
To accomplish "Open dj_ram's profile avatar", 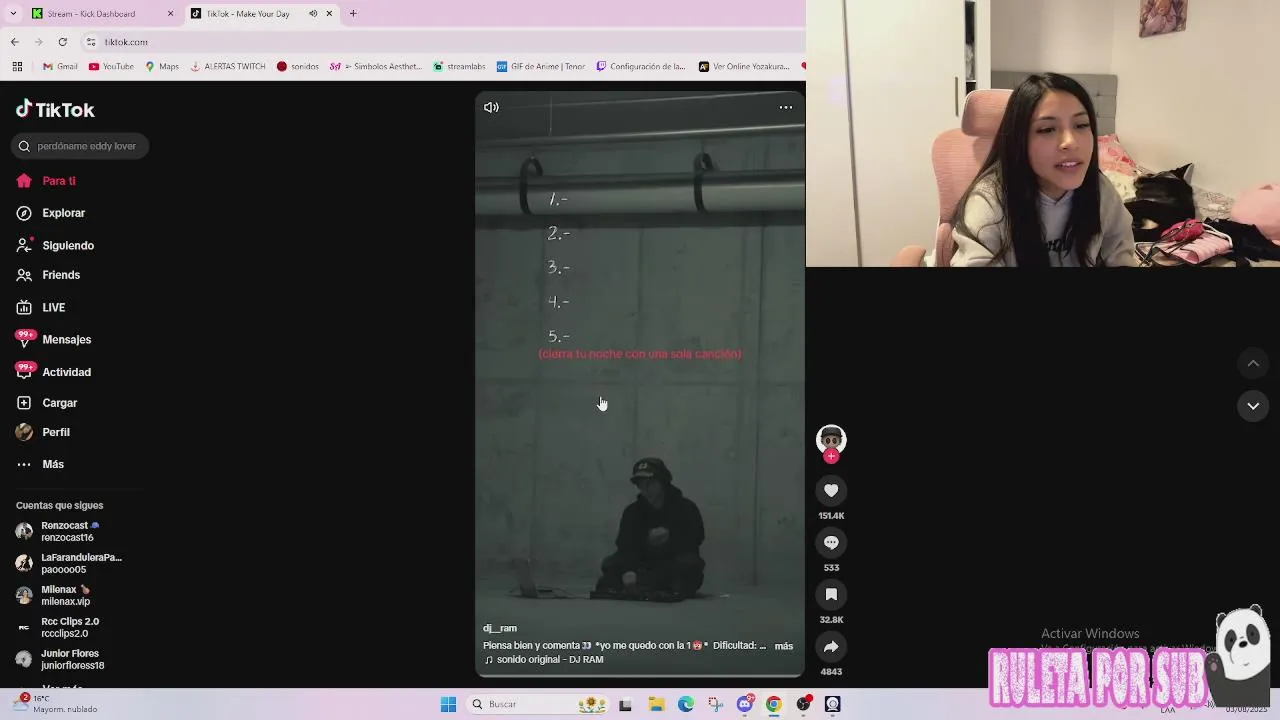I will pyautogui.click(x=831, y=439).
